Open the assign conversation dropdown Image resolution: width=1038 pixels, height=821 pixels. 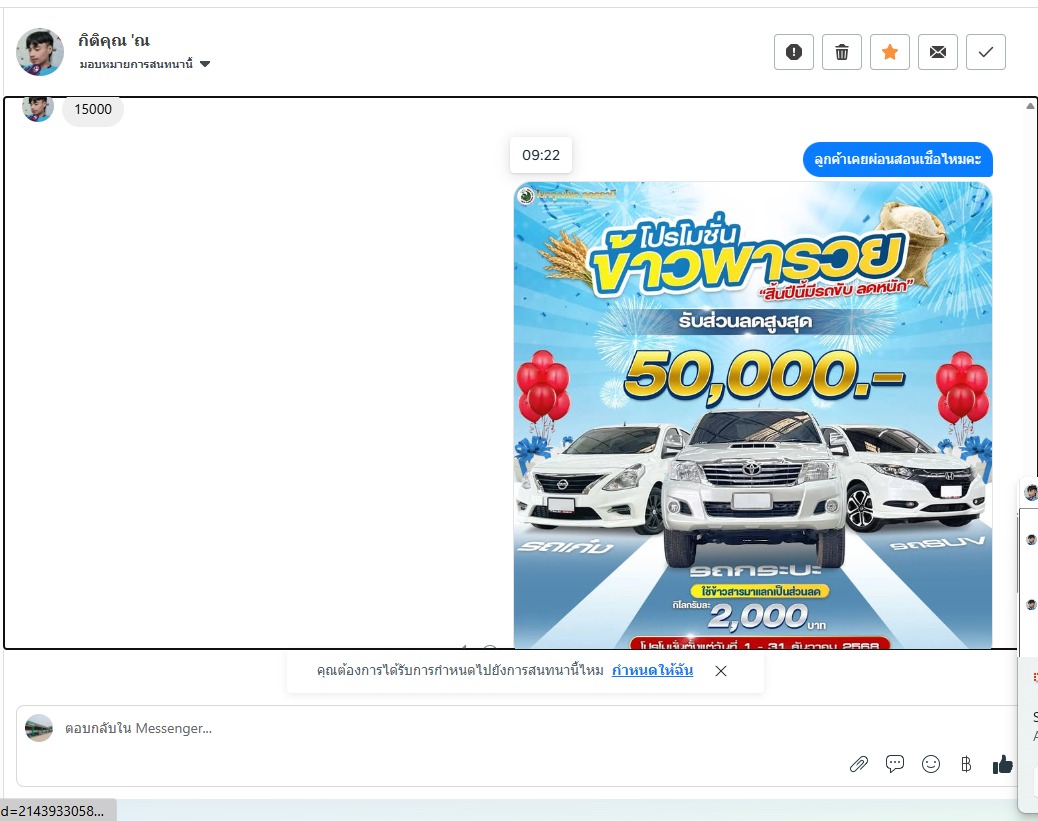pos(145,64)
